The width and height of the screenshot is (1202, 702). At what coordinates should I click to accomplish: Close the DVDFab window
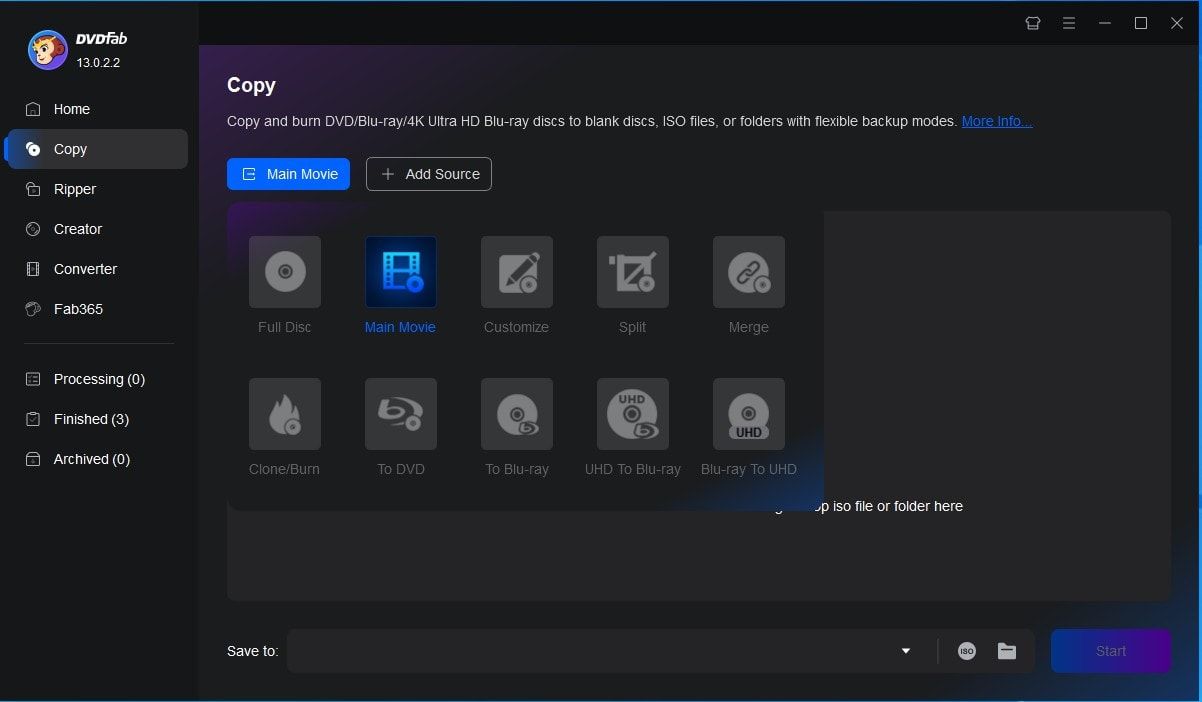click(x=1177, y=23)
